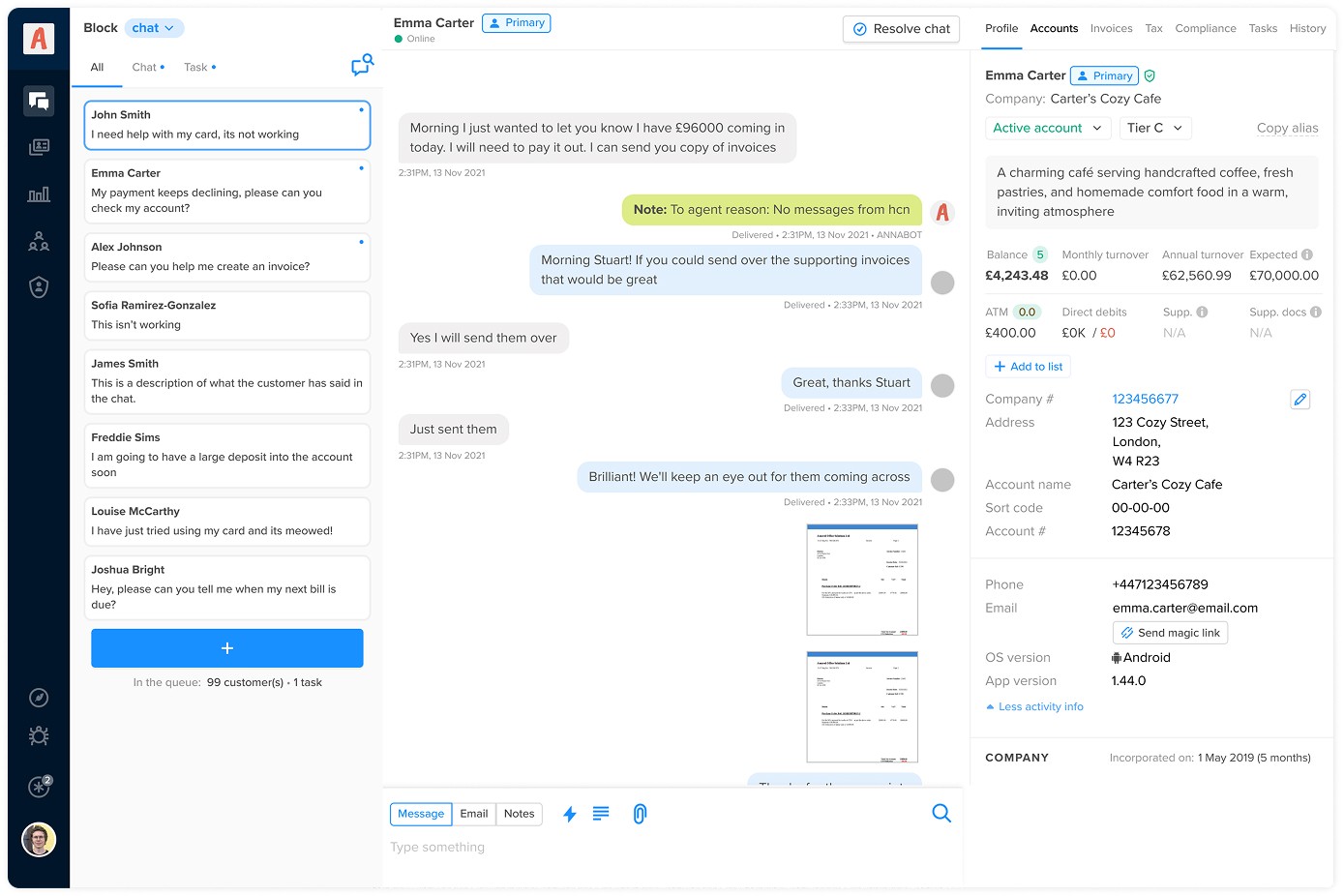Image resolution: width=1344 pixels, height=896 pixels.
Task: Open the Invoices tab
Action: 1111,28
